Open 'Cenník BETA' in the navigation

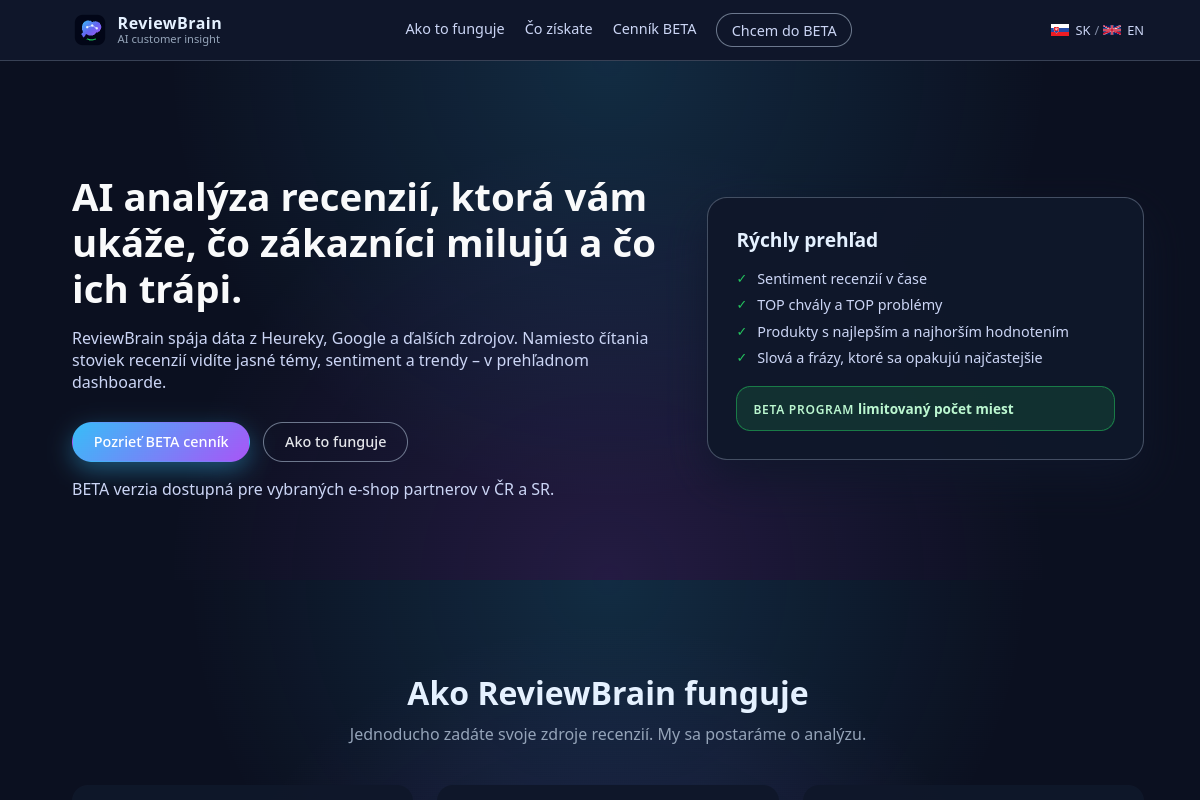click(654, 29)
